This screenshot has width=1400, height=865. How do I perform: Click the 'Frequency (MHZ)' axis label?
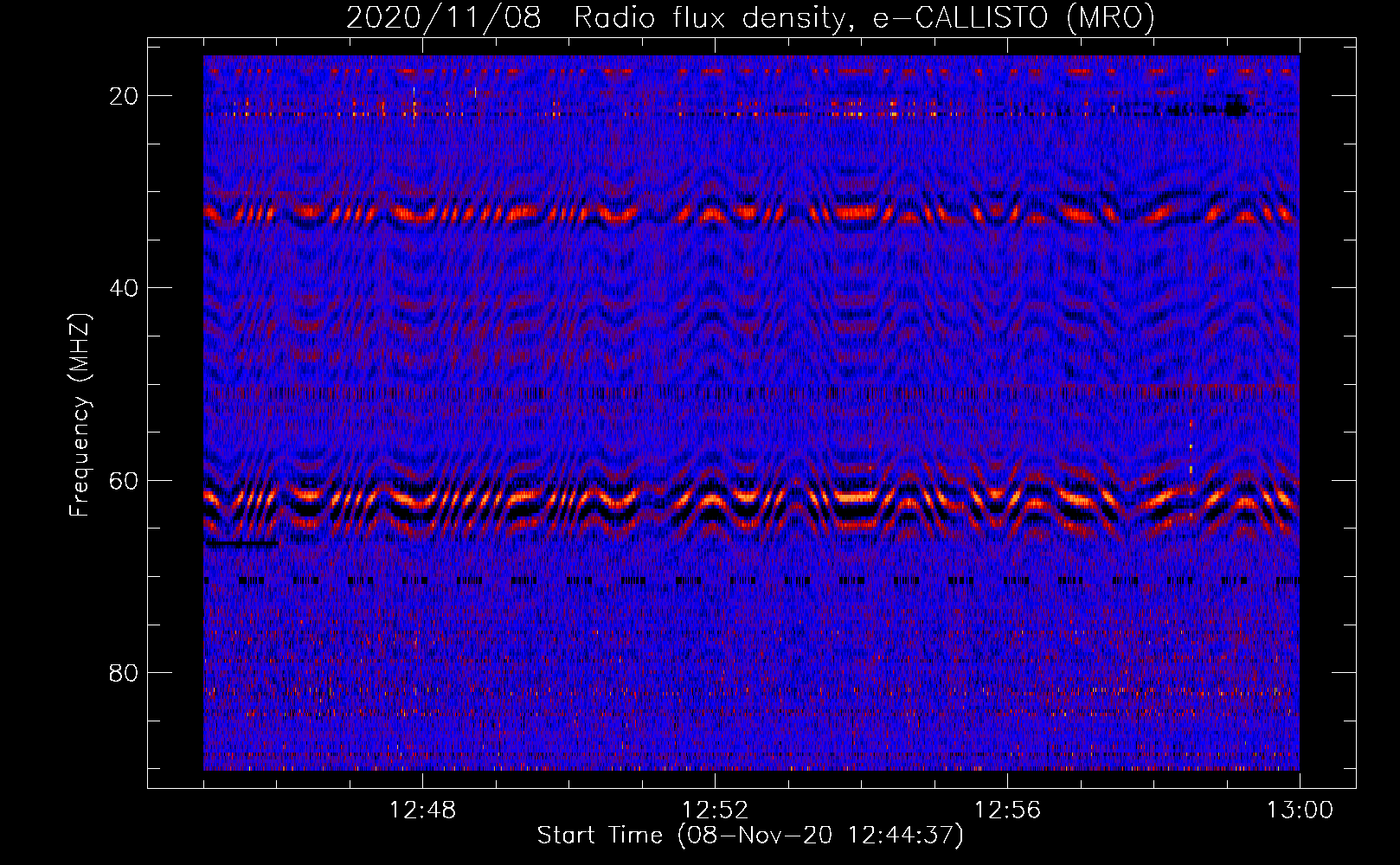pyautogui.click(x=80, y=415)
